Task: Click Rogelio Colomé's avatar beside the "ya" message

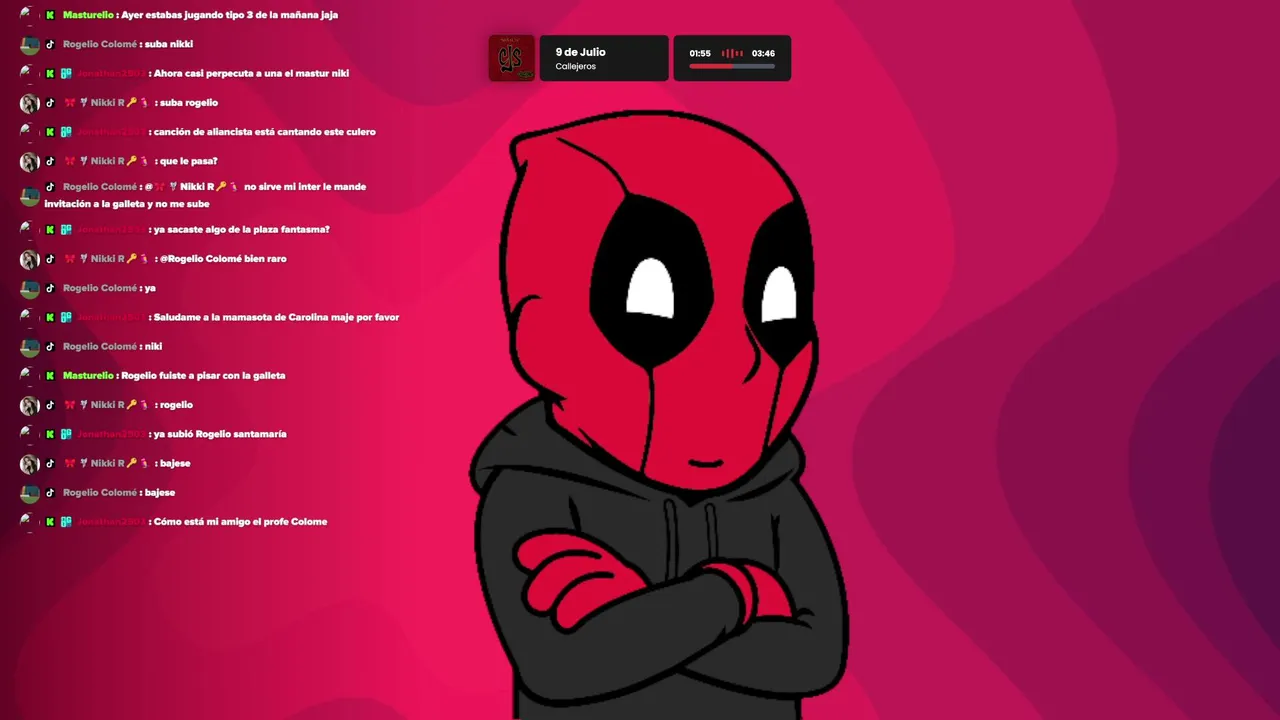Action: tap(30, 289)
